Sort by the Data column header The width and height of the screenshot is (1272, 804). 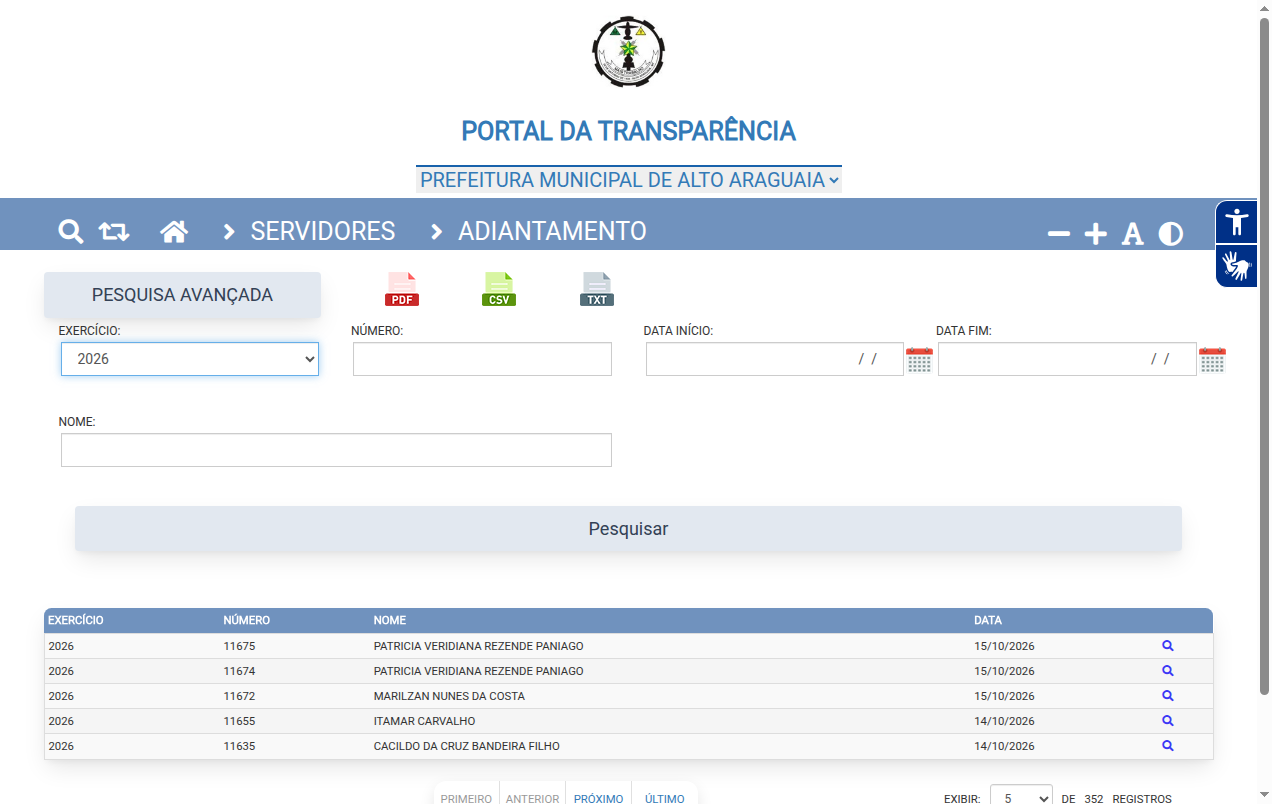988,620
